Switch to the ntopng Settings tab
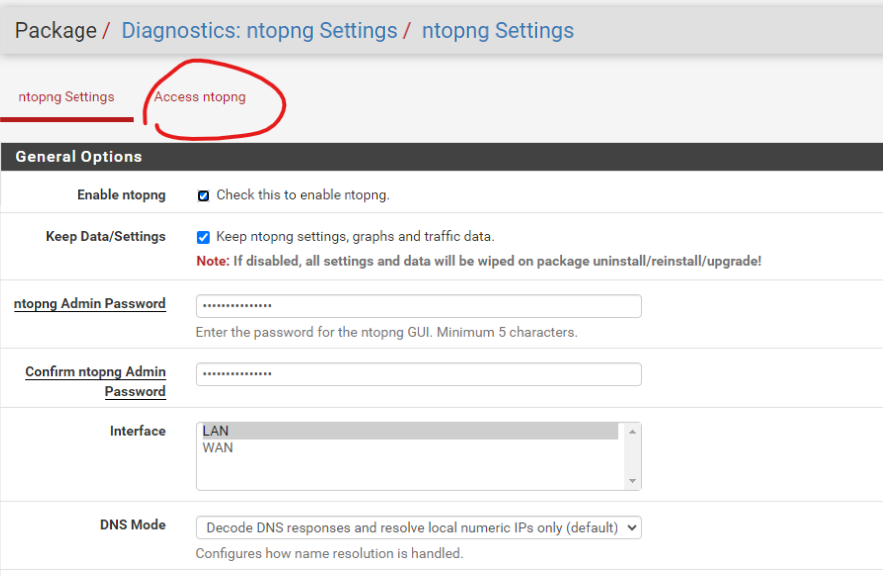883x576 pixels. tap(66, 97)
